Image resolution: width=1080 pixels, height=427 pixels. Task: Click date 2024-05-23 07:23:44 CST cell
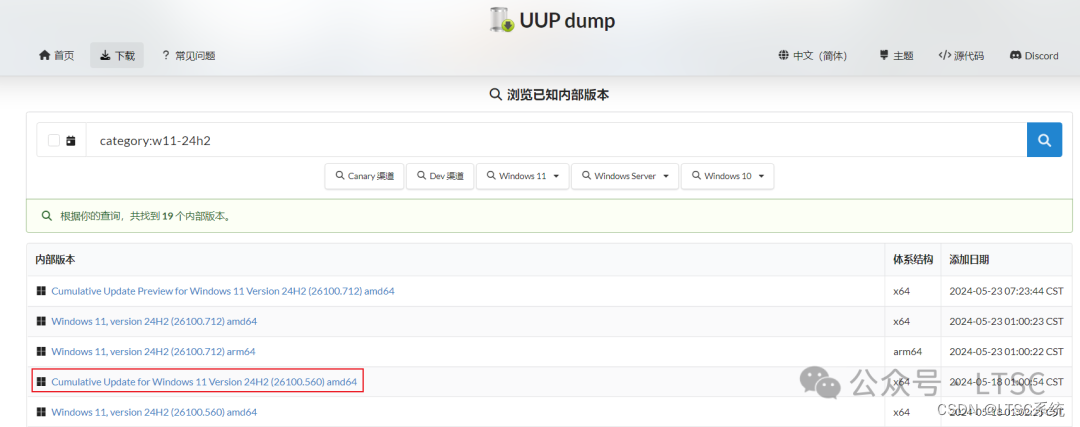click(x=1006, y=291)
